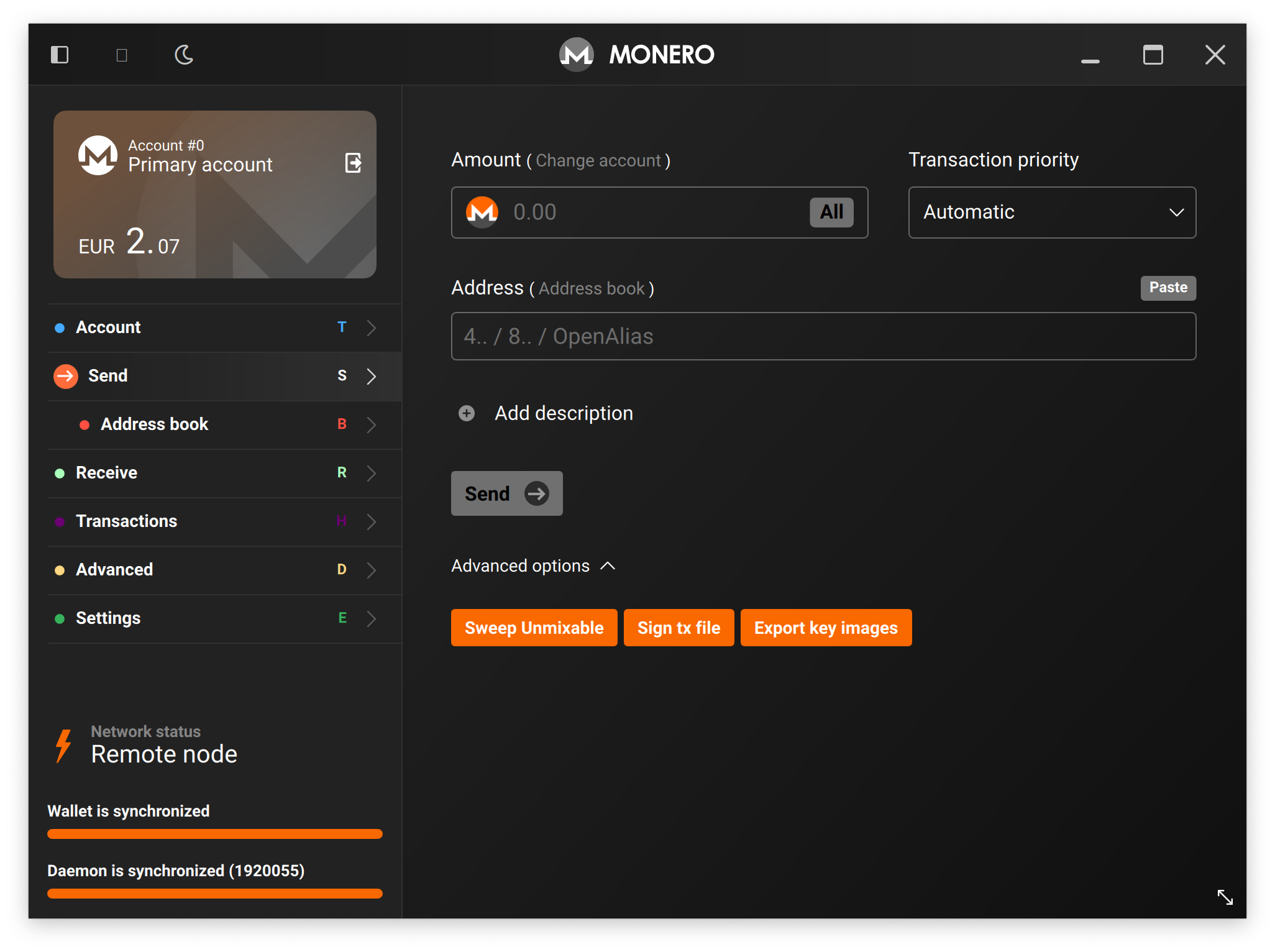The height and width of the screenshot is (952, 1275).
Task: Click the purple dot beside Transactions
Action: pos(60,522)
